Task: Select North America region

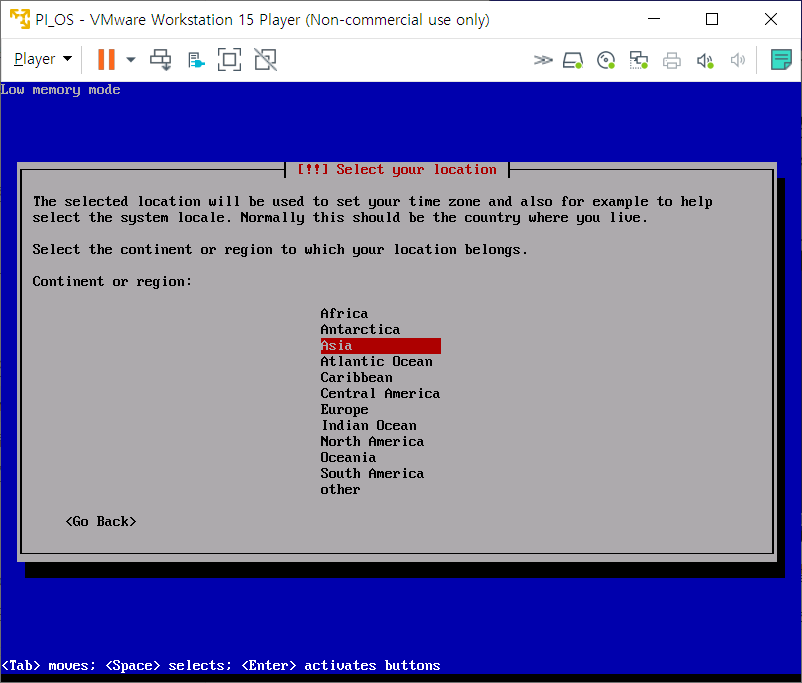Action: [x=372, y=442]
